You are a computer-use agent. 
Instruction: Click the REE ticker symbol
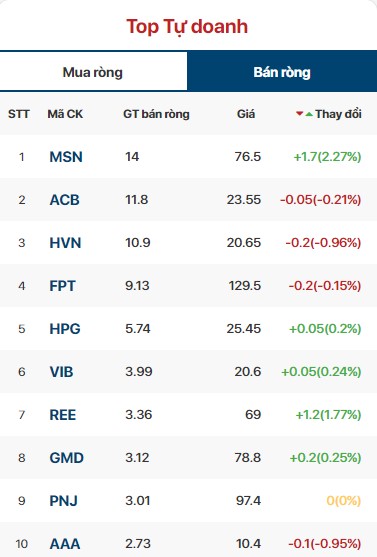pos(63,415)
